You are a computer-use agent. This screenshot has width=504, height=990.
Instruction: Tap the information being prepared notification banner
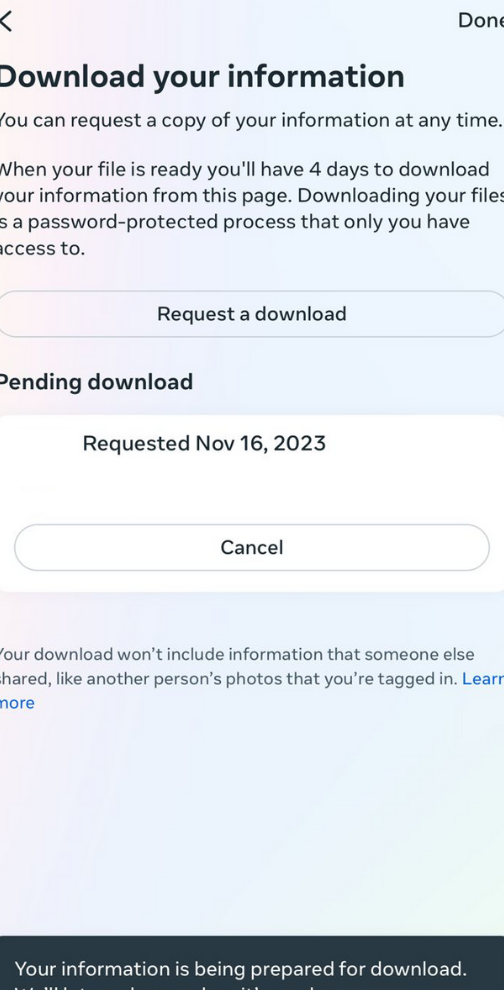tap(252, 963)
